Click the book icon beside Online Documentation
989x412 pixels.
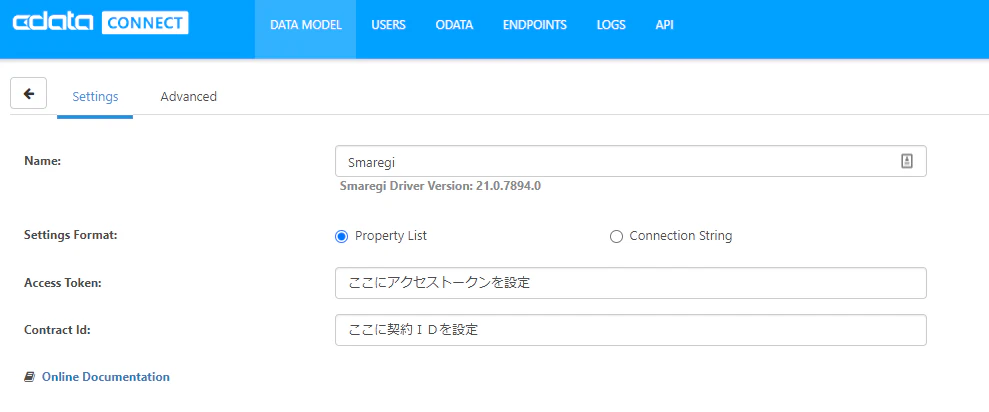pyautogui.click(x=30, y=377)
